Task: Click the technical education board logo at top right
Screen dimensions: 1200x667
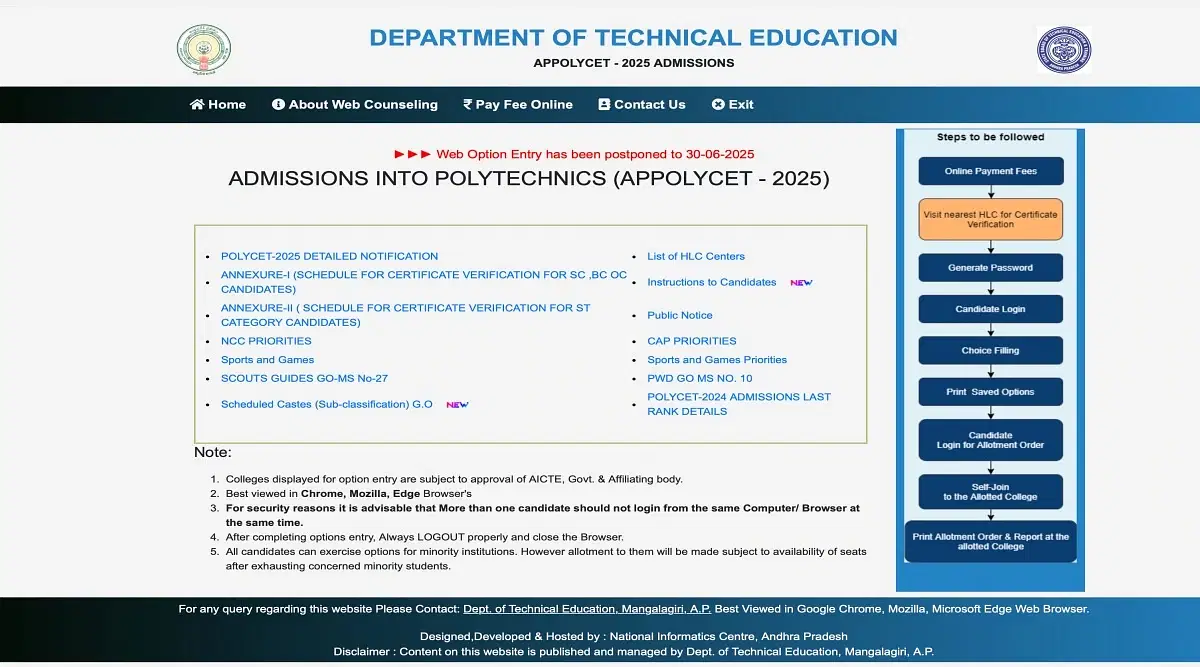Action: pyautogui.click(x=1064, y=50)
